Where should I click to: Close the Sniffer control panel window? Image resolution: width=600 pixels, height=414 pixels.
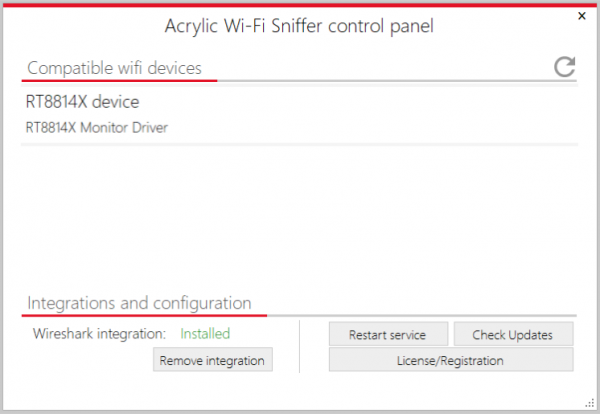(x=582, y=16)
